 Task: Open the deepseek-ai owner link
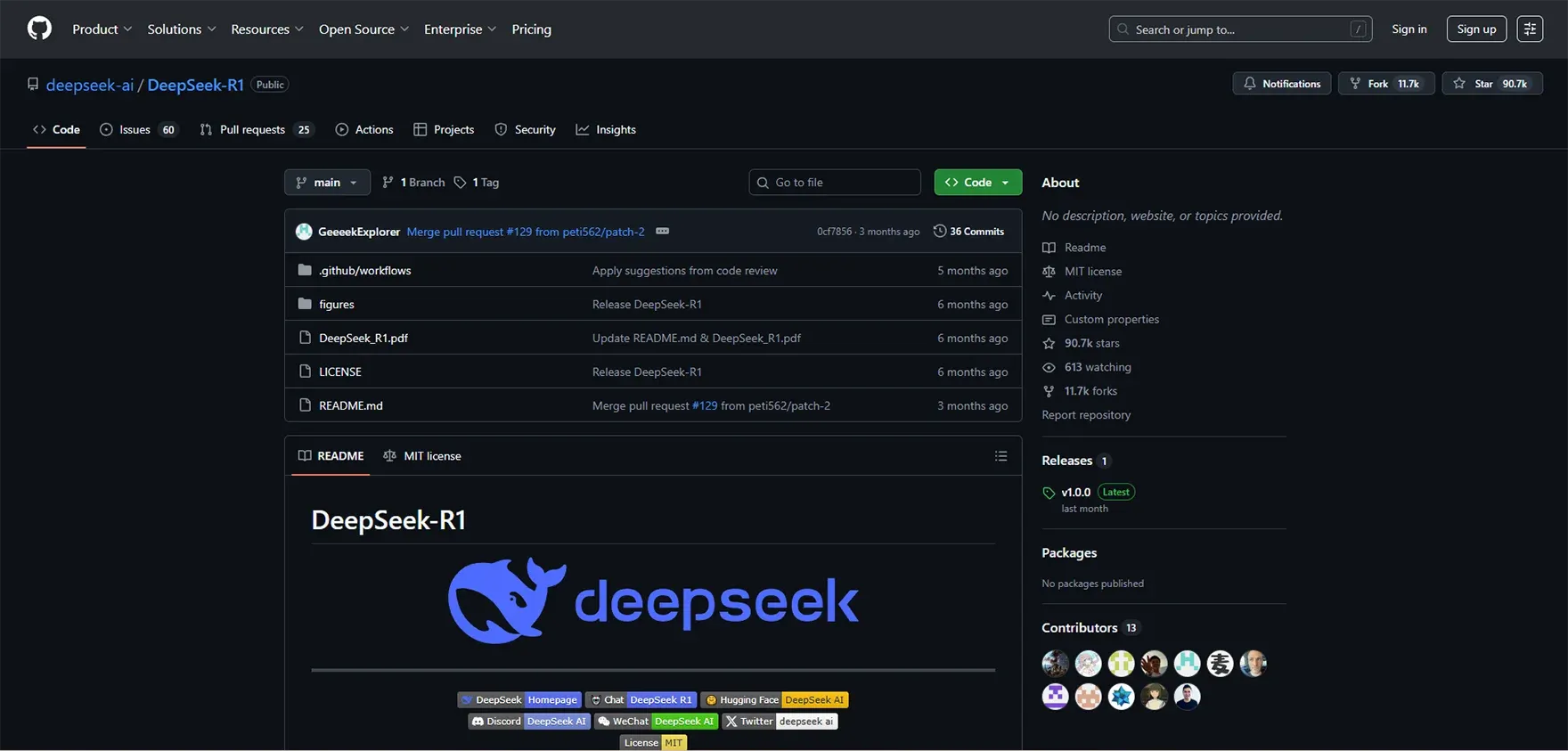[x=90, y=85]
